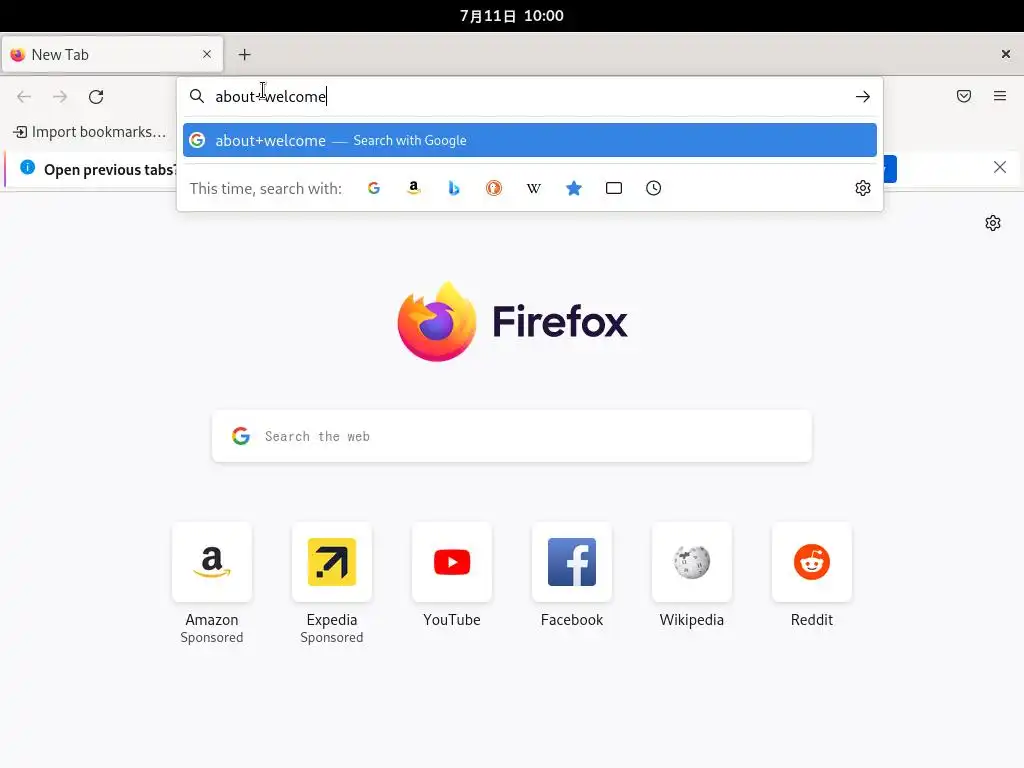This screenshot has height=768, width=1024.
Task: Search this time with Wikipedia icon
Action: (x=534, y=188)
